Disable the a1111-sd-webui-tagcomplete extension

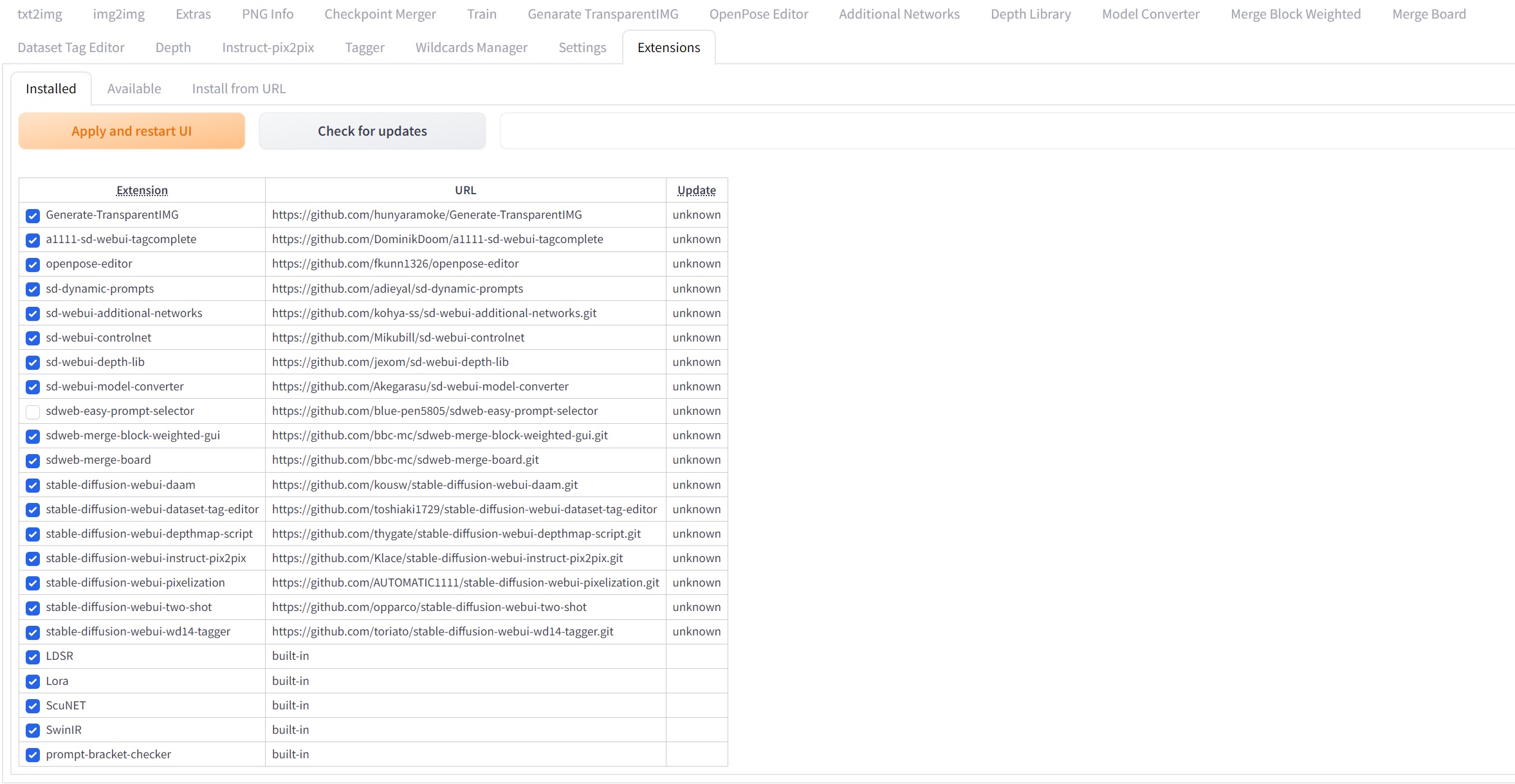[x=33, y=240]
